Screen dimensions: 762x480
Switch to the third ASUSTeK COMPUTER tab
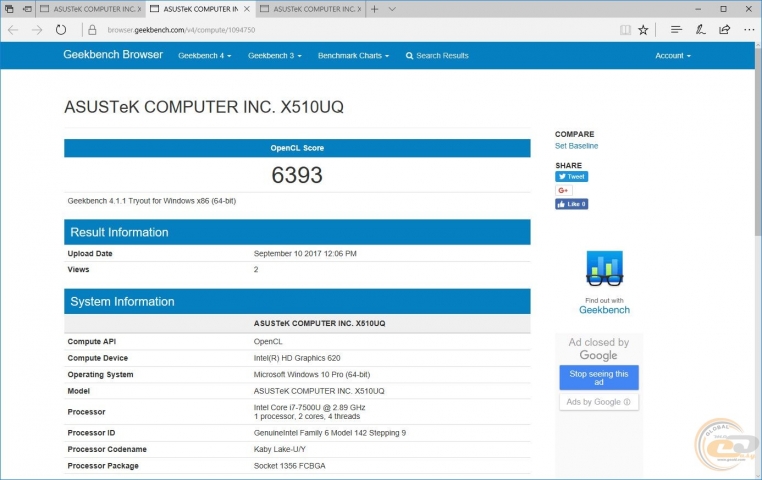pyautogui.click(x=311, y=9)
